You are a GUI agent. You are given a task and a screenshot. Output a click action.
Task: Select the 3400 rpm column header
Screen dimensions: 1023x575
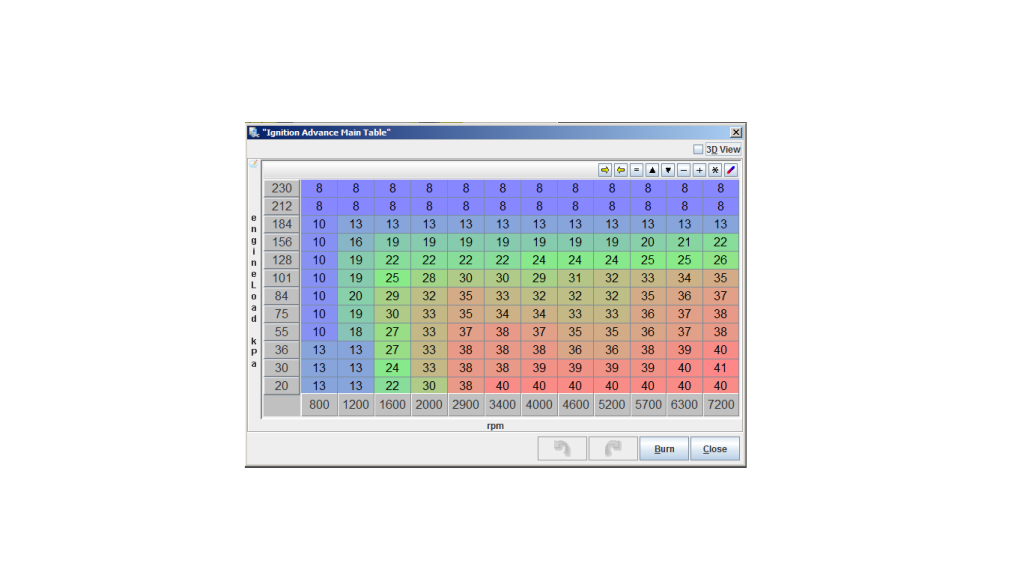click(x=502, y=405)
